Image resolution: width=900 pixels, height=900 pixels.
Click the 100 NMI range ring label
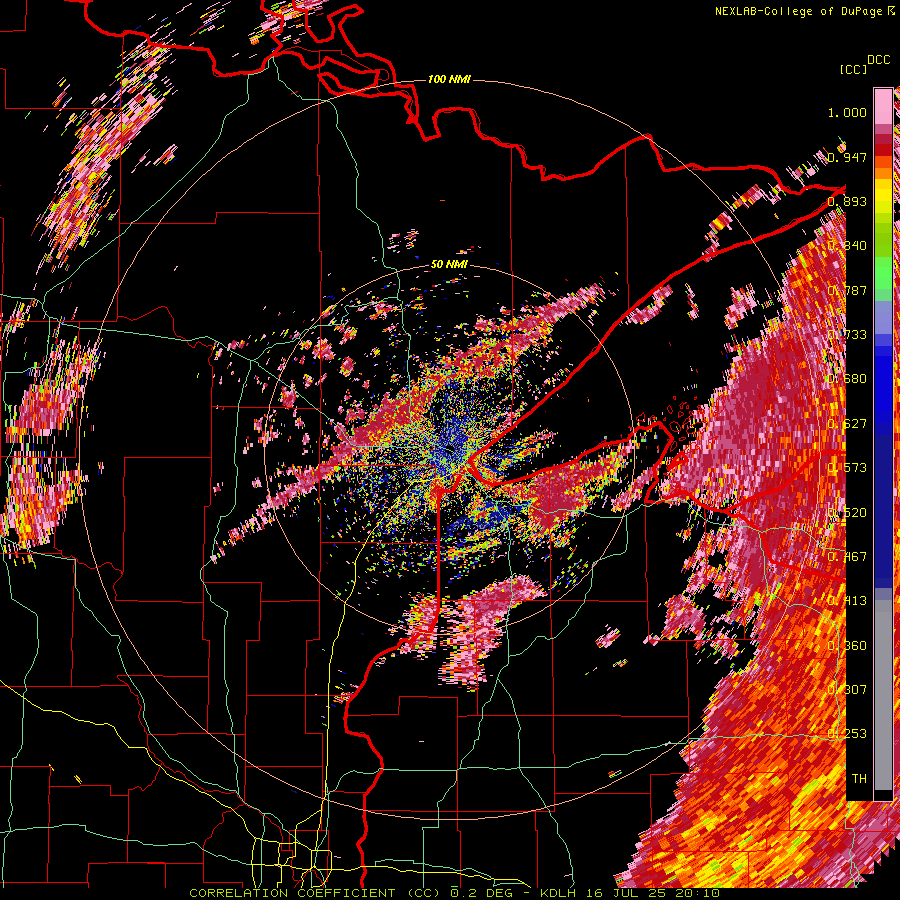(449, 79)
